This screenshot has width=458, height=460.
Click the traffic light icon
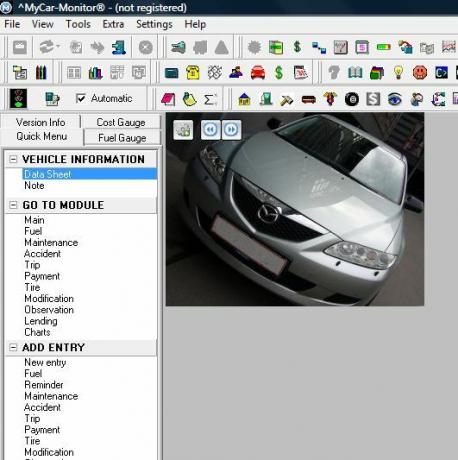tap(18, 99)
